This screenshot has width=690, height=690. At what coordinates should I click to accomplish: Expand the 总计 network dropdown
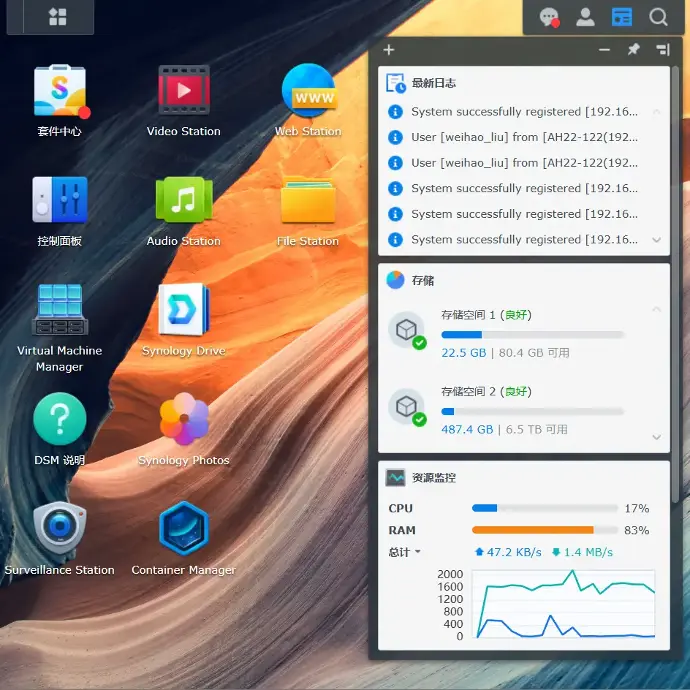click(x=405, y=552)
